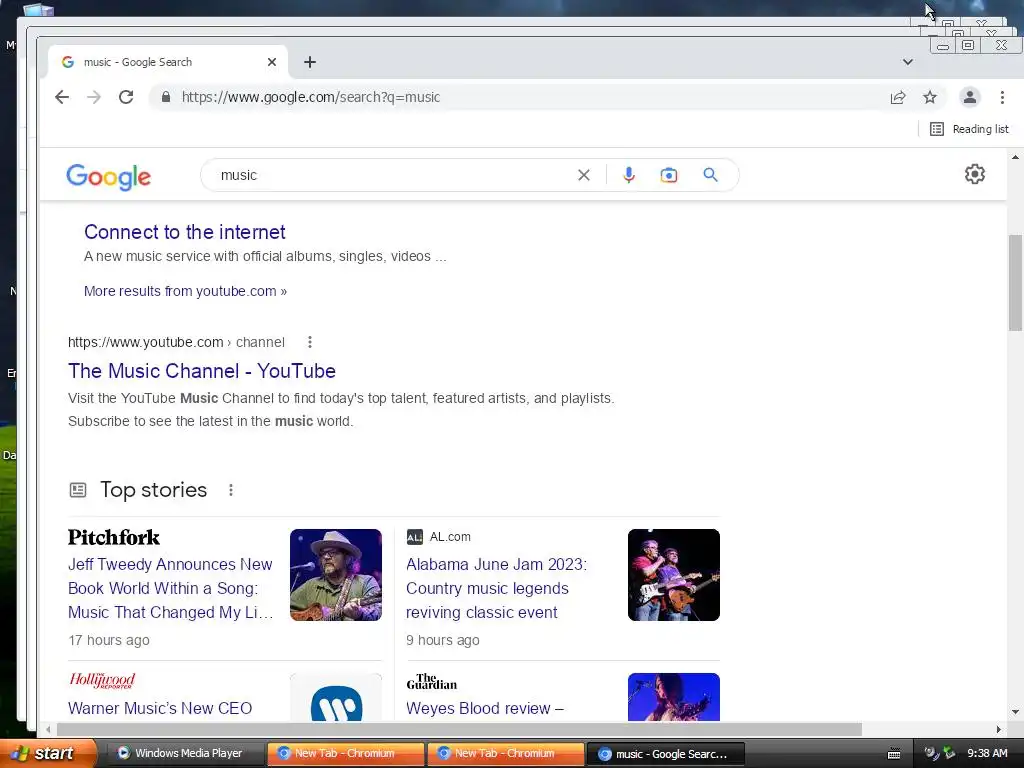Share this page via the share icon
This screenshot has height=768, width=1024.
(898, 97)
